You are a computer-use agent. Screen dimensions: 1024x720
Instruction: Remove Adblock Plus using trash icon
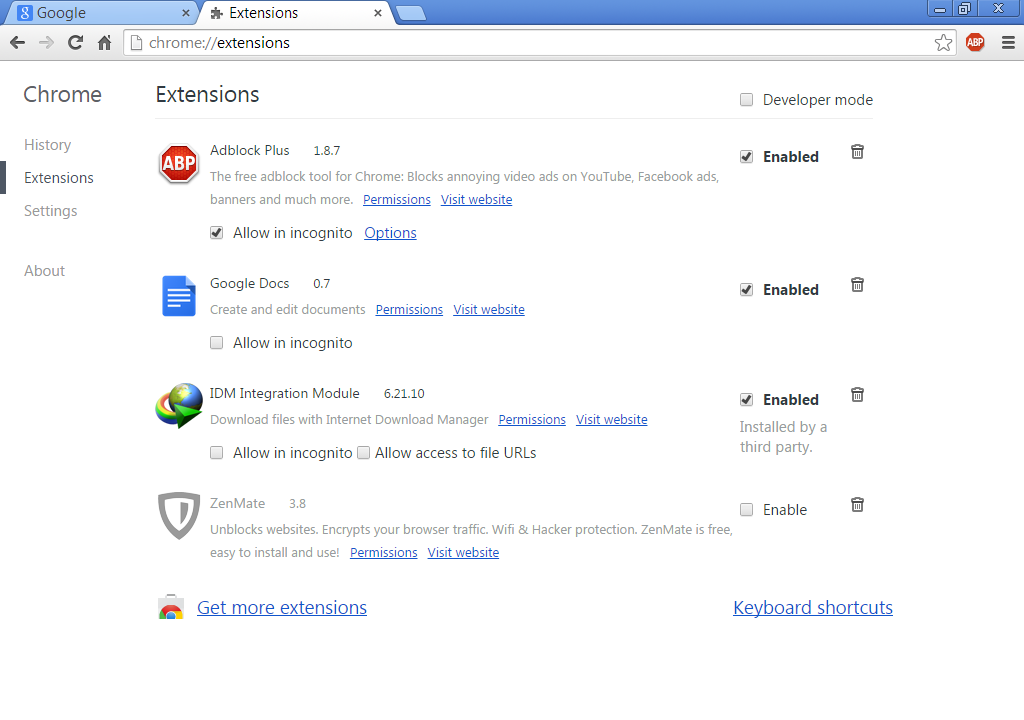(x=857, y=152)
